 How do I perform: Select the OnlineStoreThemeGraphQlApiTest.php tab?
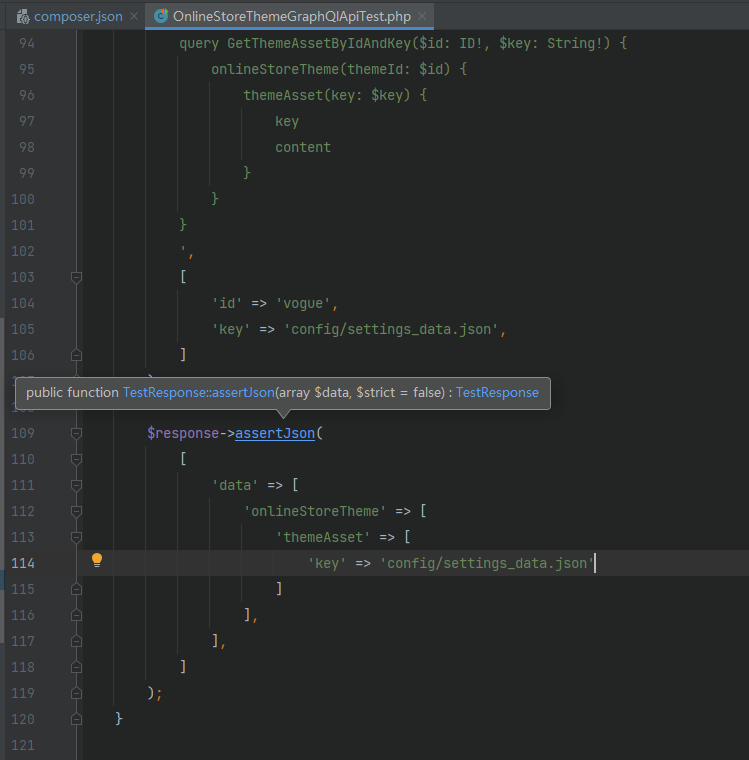[291, 17]
